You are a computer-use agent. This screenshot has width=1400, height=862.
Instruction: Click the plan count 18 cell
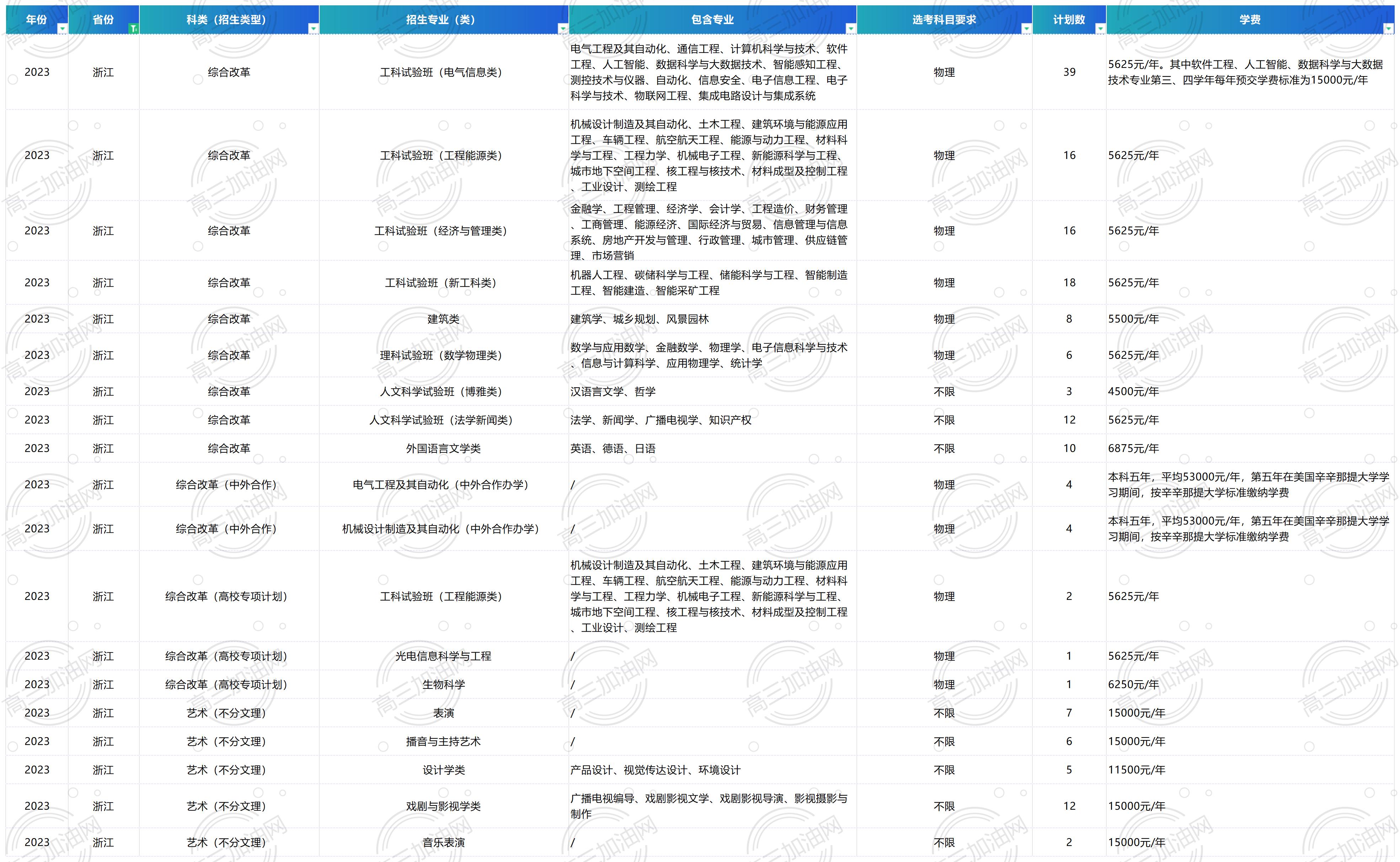(x=1069, y=283)
